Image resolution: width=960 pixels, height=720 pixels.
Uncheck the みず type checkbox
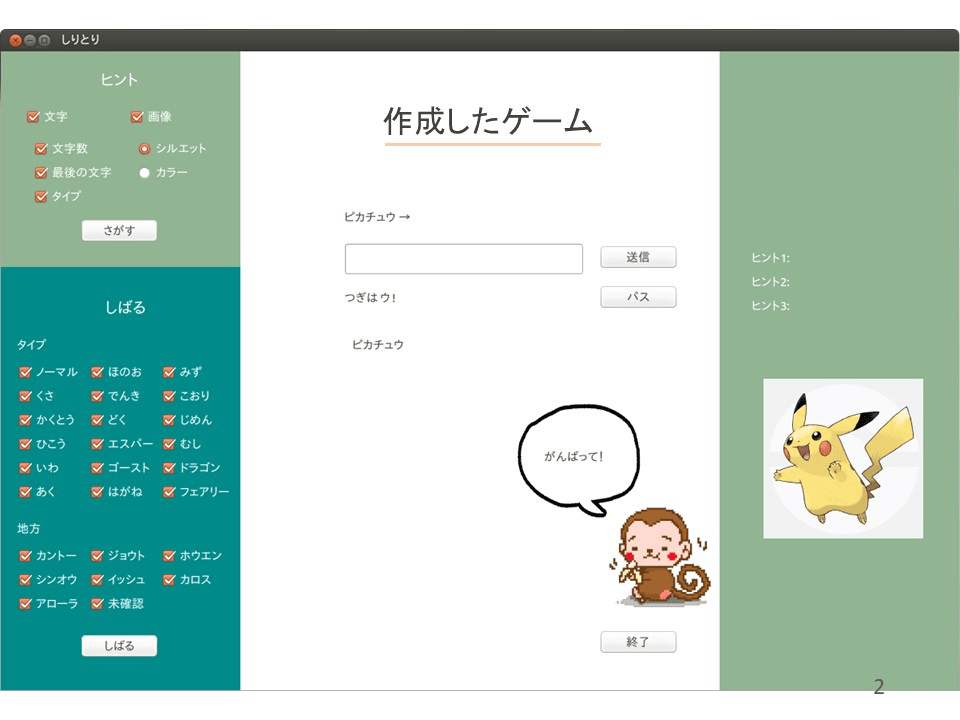click(x=170, y=372)
